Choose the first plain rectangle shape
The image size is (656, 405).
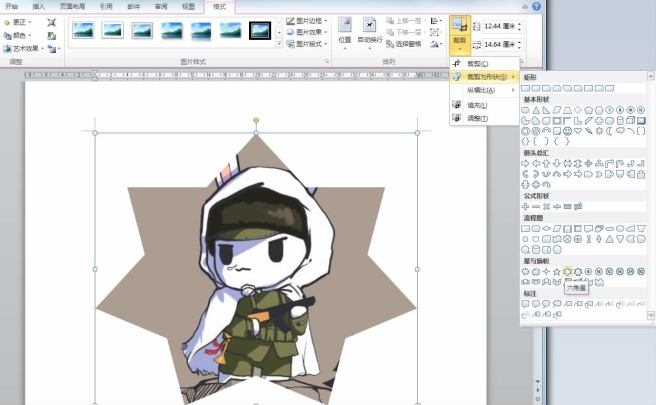pyautogui.click(x=525, y=88)
